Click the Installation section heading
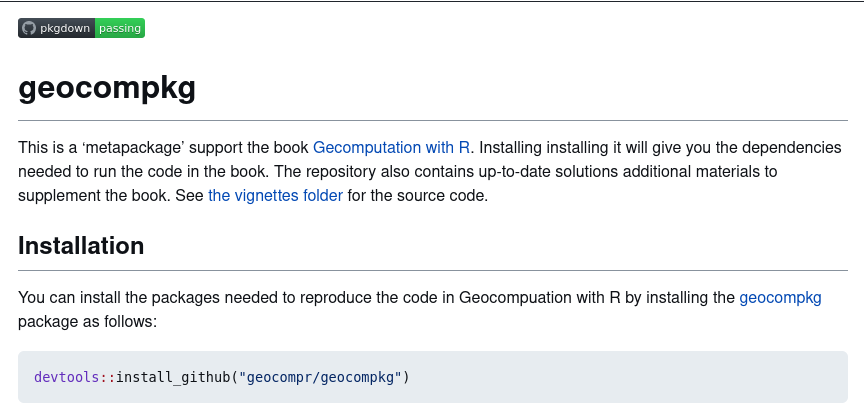 pyautogui.click(x=81, y=245)
